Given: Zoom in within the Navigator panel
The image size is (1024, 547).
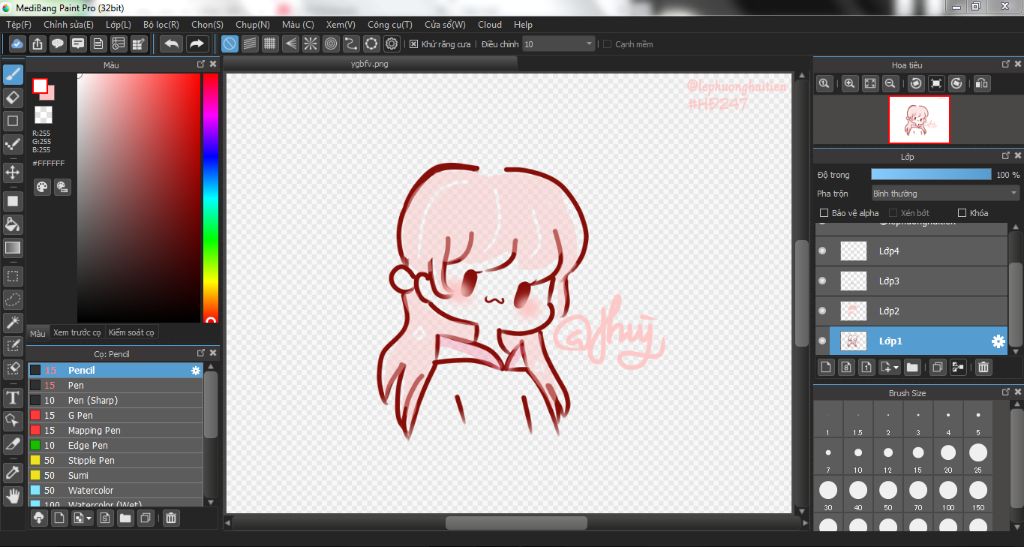Looking at the screenshot, I should pyautogui.click(x=849, y=84).
